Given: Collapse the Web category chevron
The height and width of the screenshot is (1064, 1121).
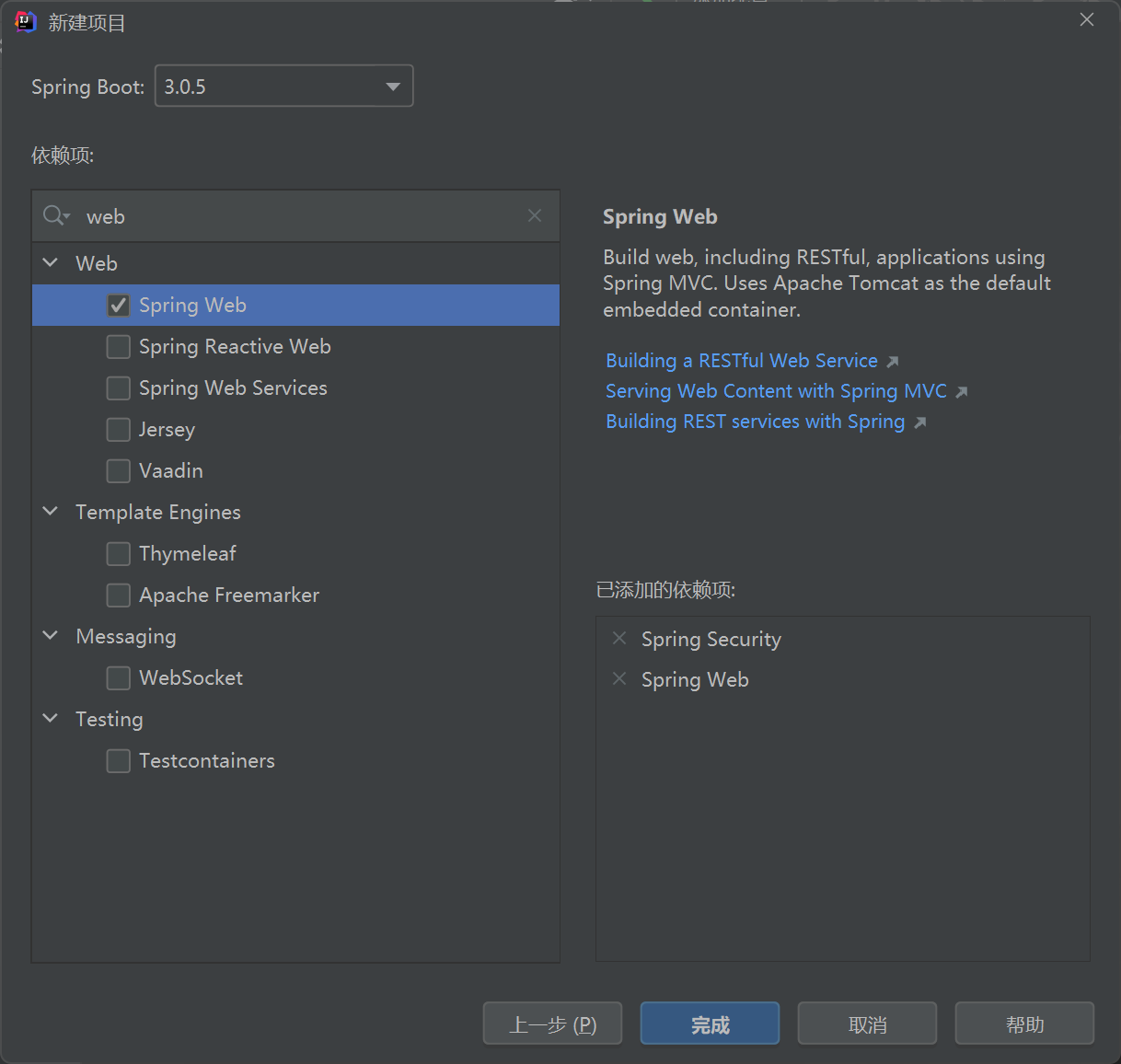Looking at the screenshot, I should point(51,262).
